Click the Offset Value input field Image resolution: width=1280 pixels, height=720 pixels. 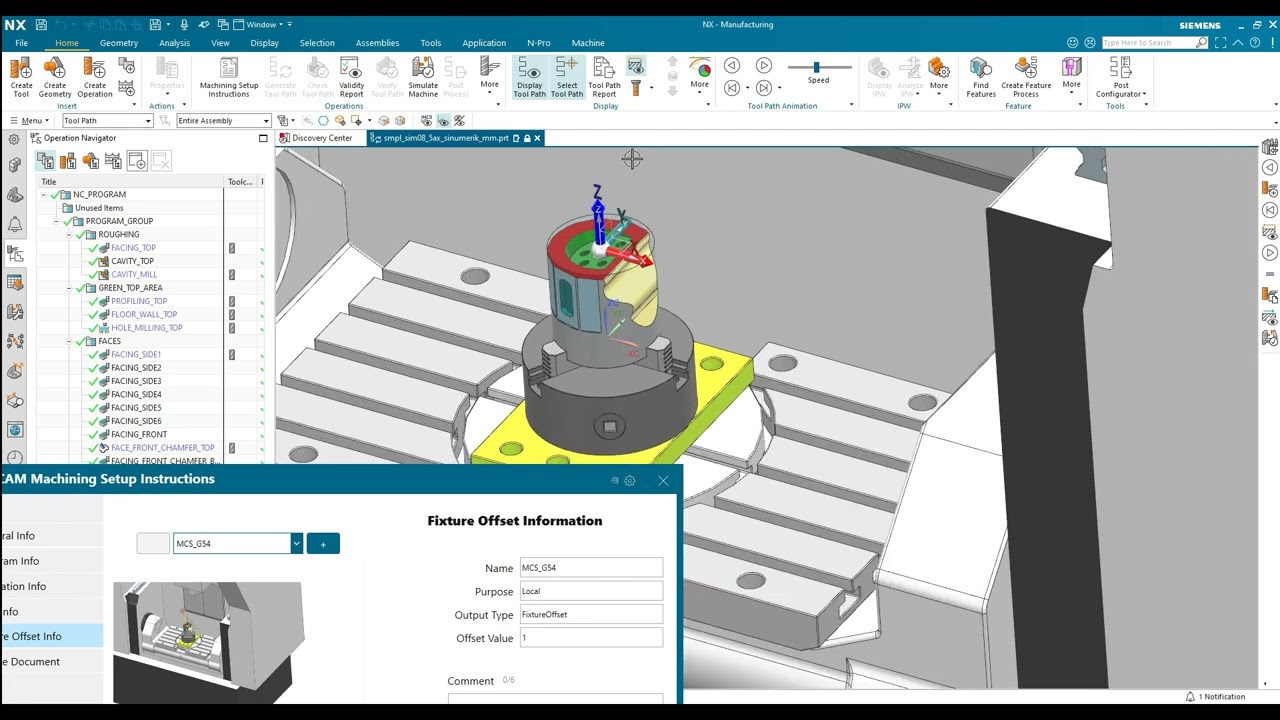point(591,638)
